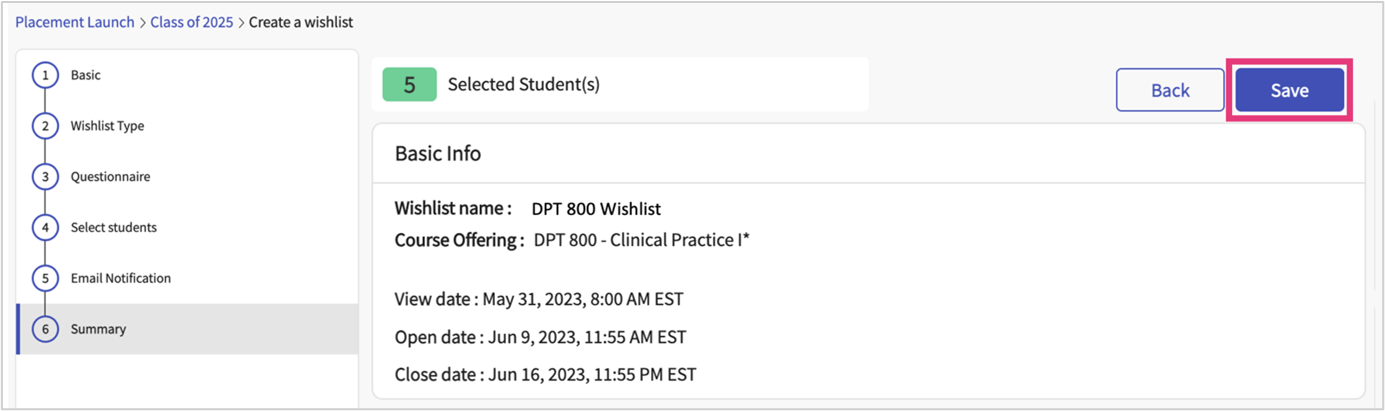Select step 2 circle icon
Image resolution: width=1385 pixels, height=411 pixels.
(x=45, y=127)
